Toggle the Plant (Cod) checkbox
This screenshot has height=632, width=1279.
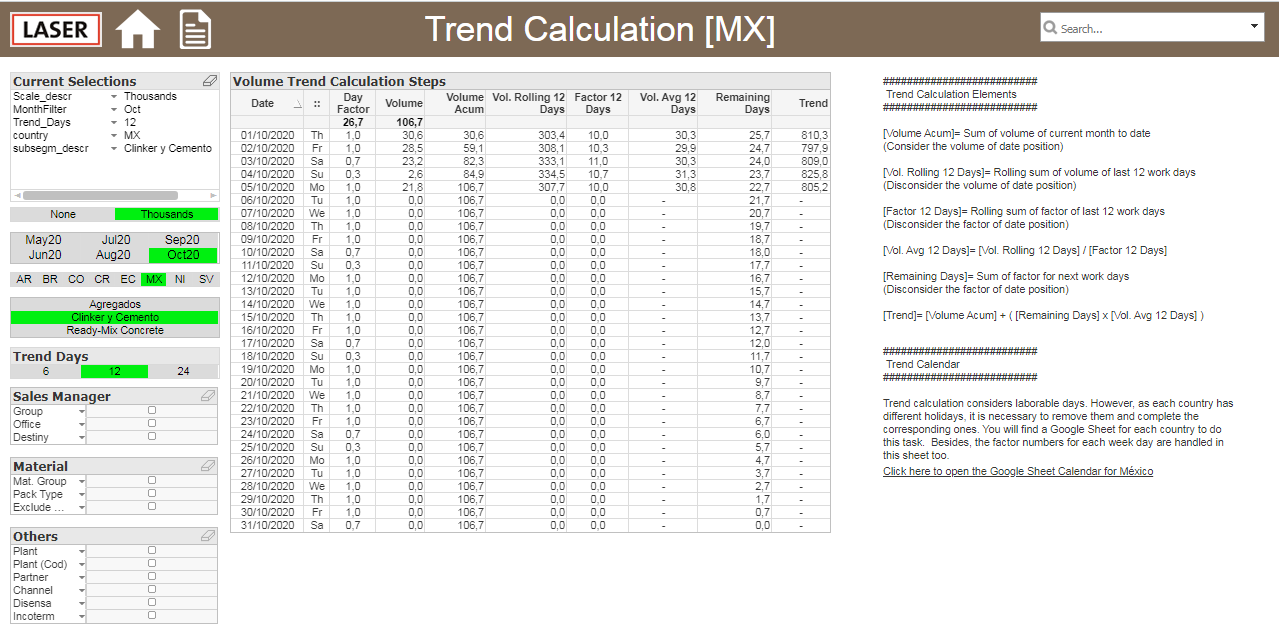point(152,563)
